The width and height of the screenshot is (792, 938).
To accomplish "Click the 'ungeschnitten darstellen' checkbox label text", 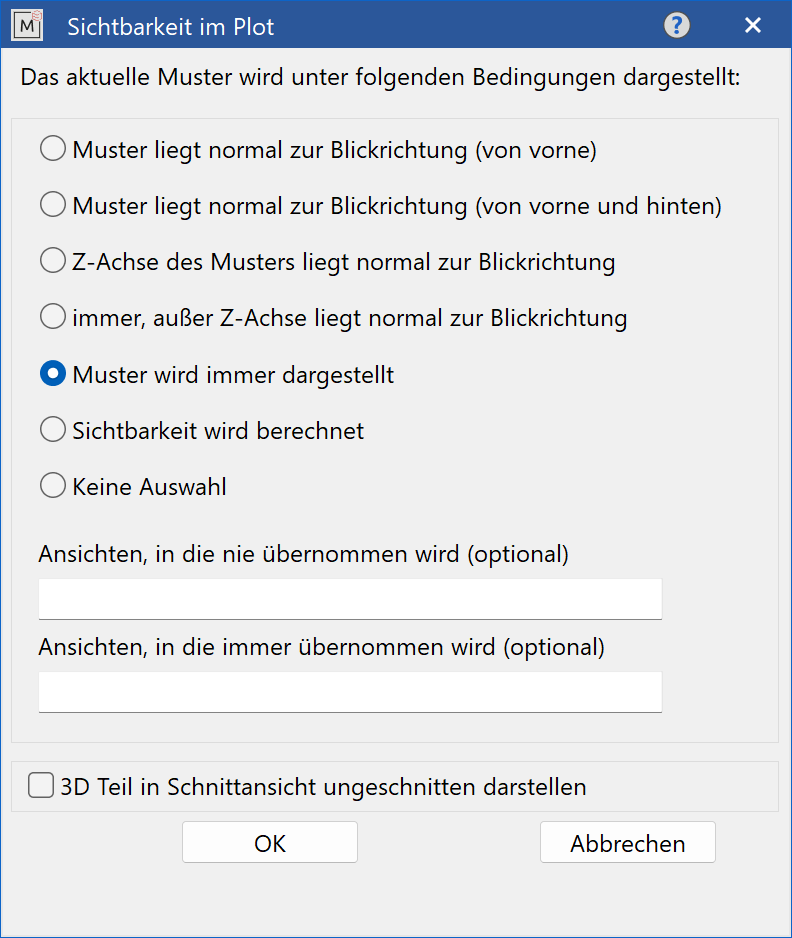I will tap(323, 787).
